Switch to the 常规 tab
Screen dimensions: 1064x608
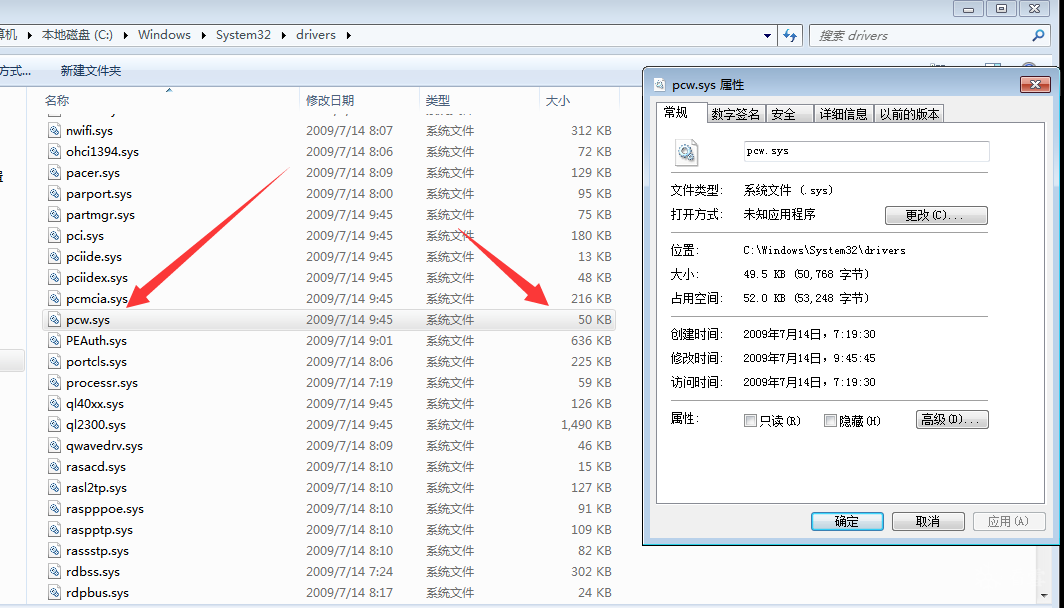pyautogui.click(x=682, y=113)
